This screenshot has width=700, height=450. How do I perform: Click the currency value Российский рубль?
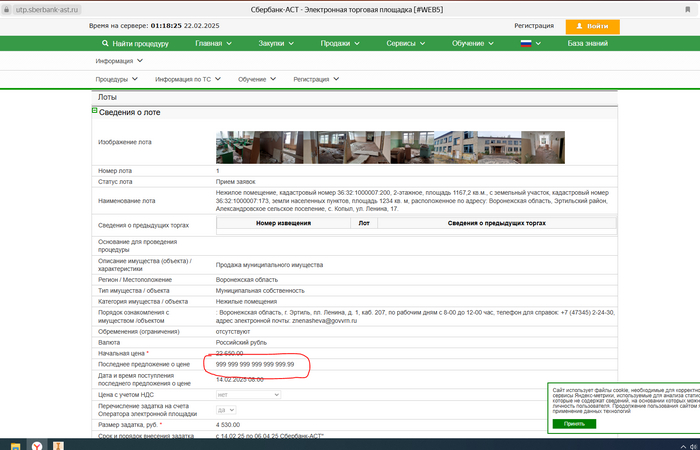(241, 342)
